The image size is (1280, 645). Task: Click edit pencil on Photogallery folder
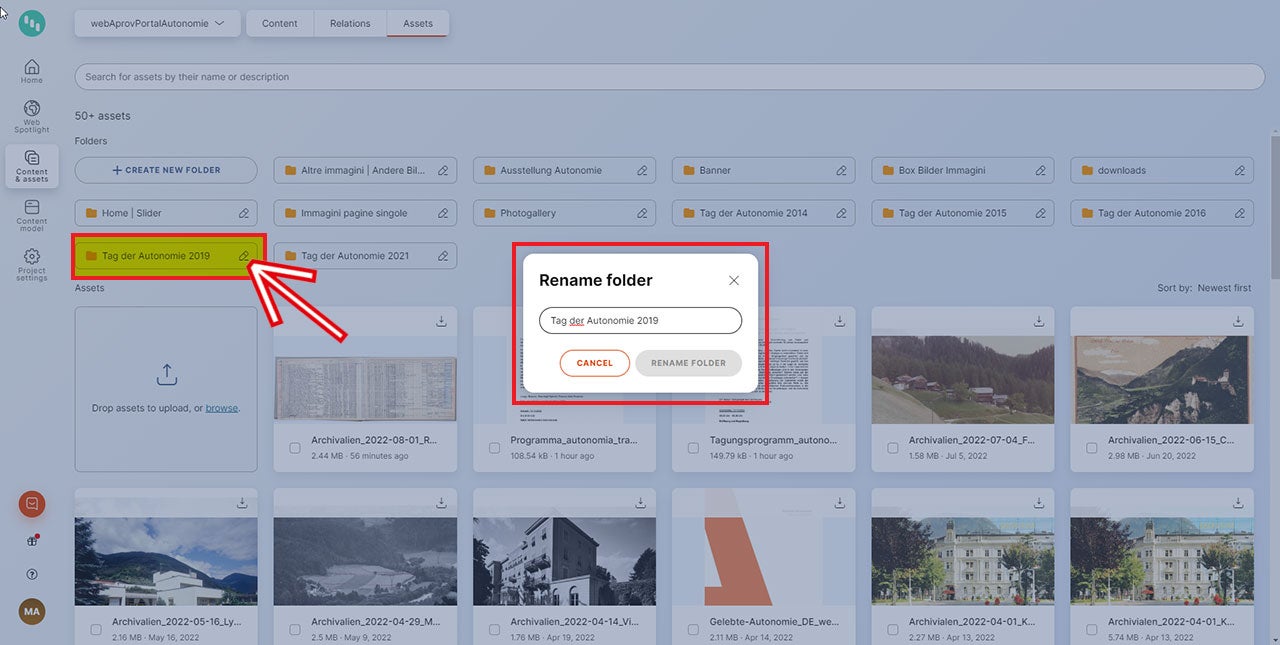coord(642,214)
